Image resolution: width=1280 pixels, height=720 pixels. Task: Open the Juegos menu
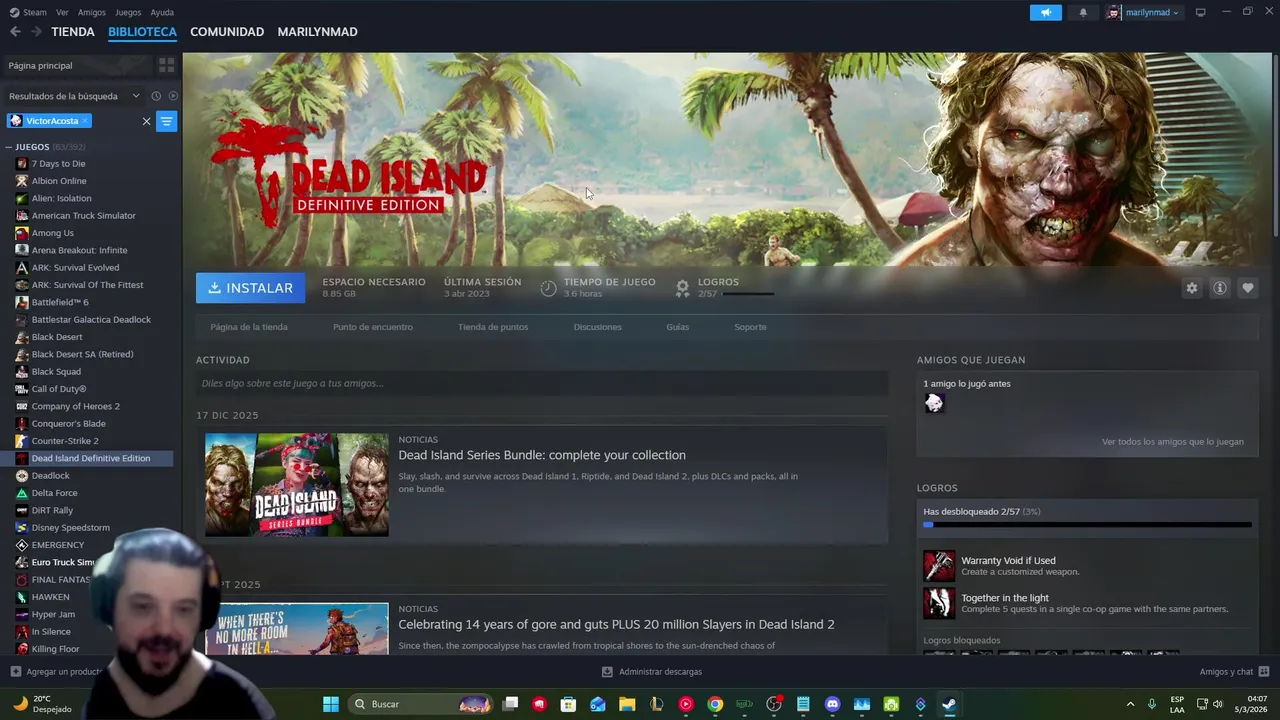128,12
